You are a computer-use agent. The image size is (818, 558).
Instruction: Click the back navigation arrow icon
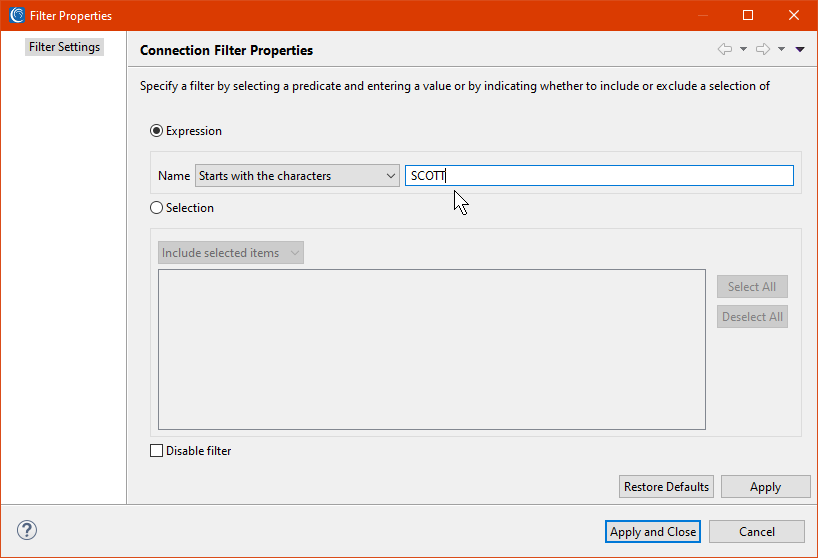coord(725,49)
